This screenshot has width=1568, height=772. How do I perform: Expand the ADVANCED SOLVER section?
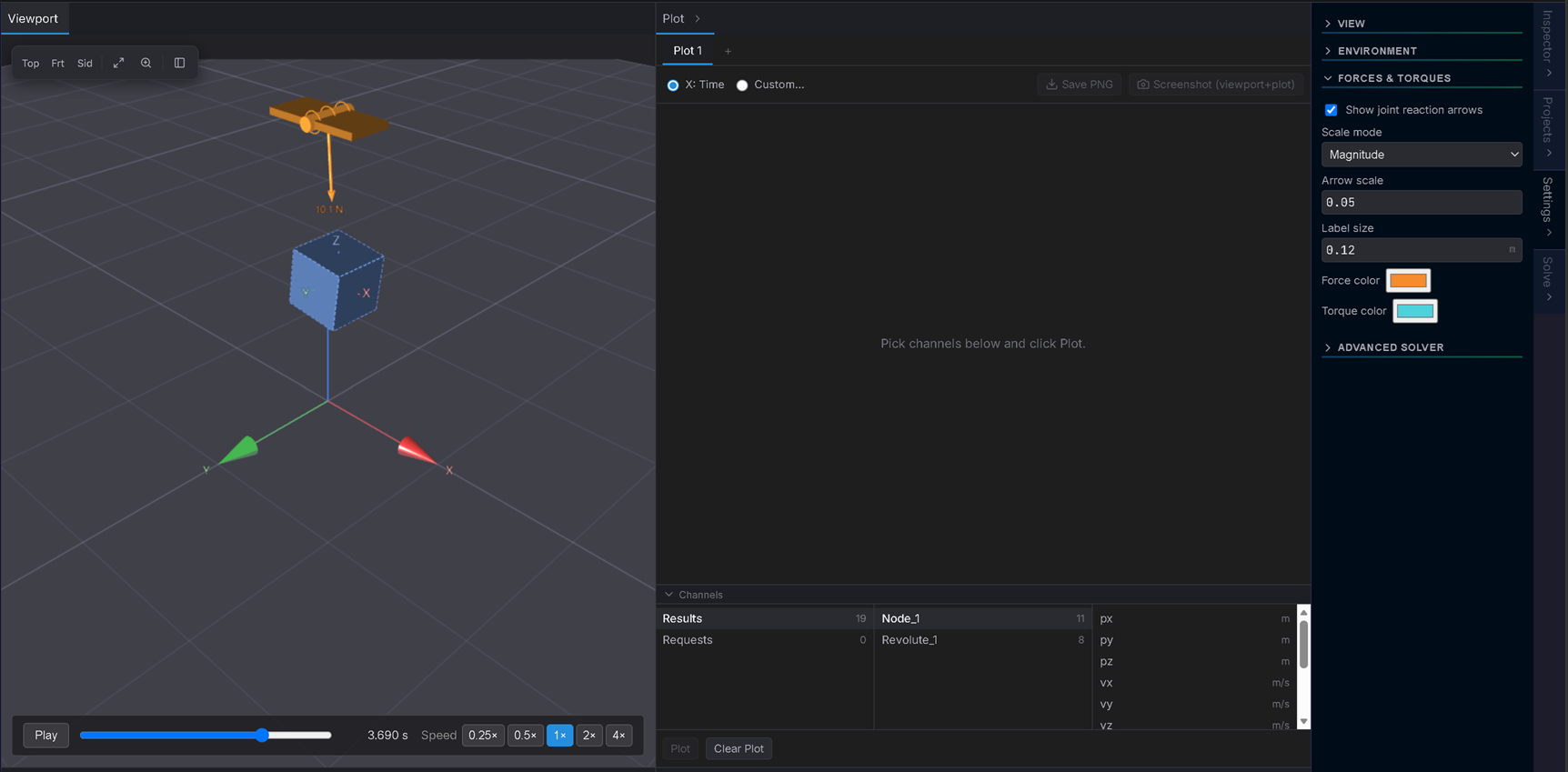(x=1422, y=347)
